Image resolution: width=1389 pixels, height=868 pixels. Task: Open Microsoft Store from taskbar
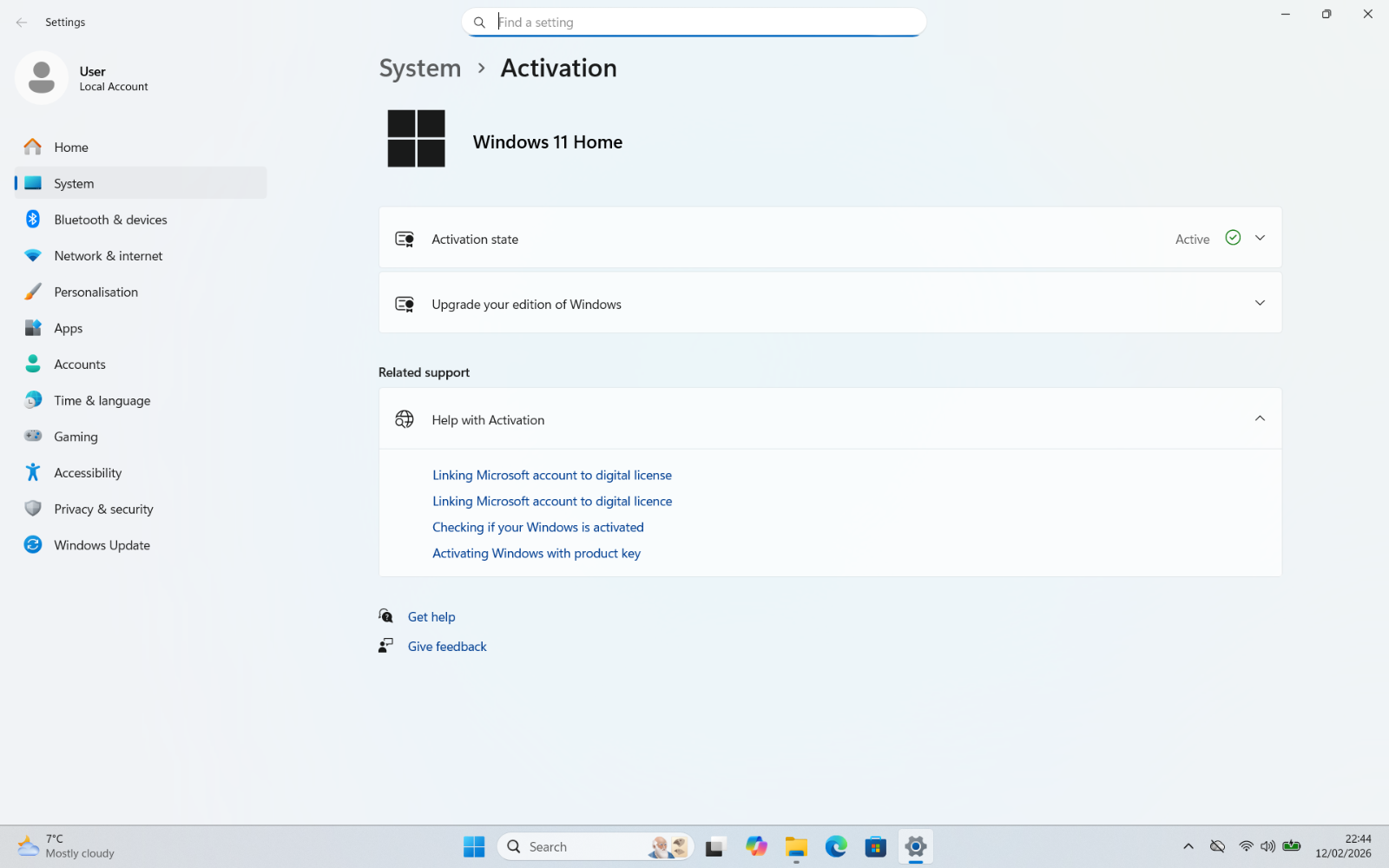coord(875,846)
